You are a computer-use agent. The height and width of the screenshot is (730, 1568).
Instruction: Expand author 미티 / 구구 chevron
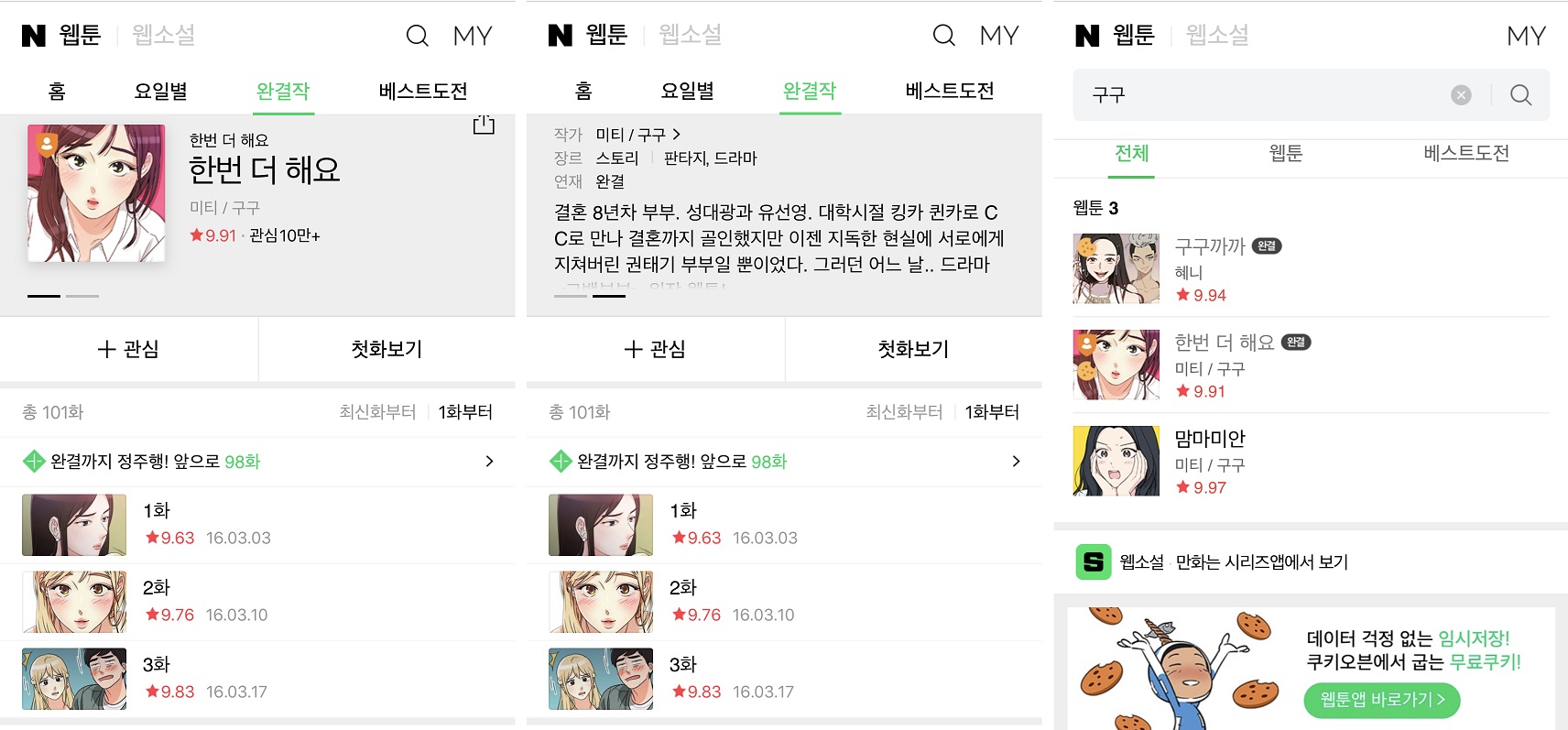676,135
